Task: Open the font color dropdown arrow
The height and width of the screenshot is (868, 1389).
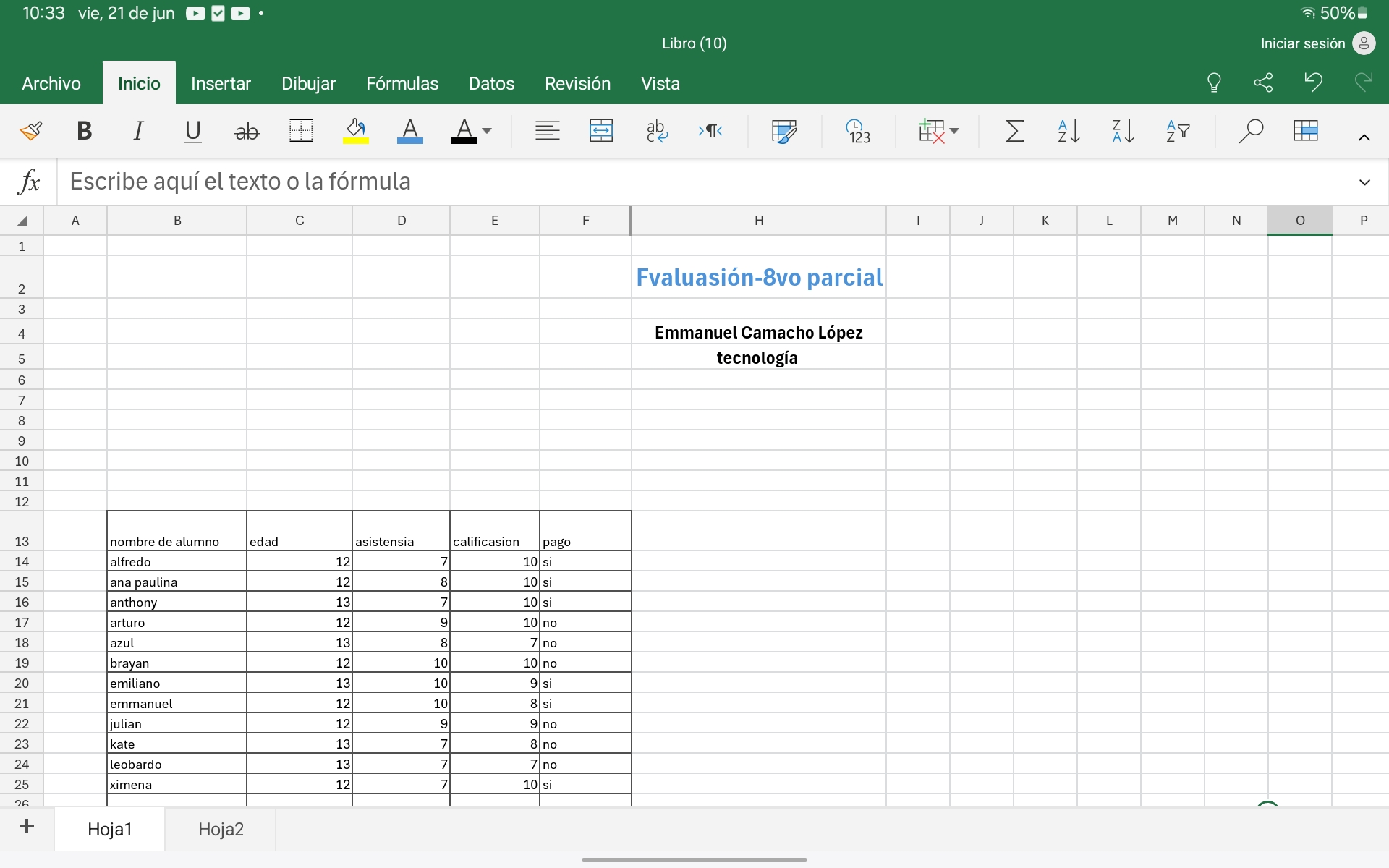Action: [x=487, y=131]
